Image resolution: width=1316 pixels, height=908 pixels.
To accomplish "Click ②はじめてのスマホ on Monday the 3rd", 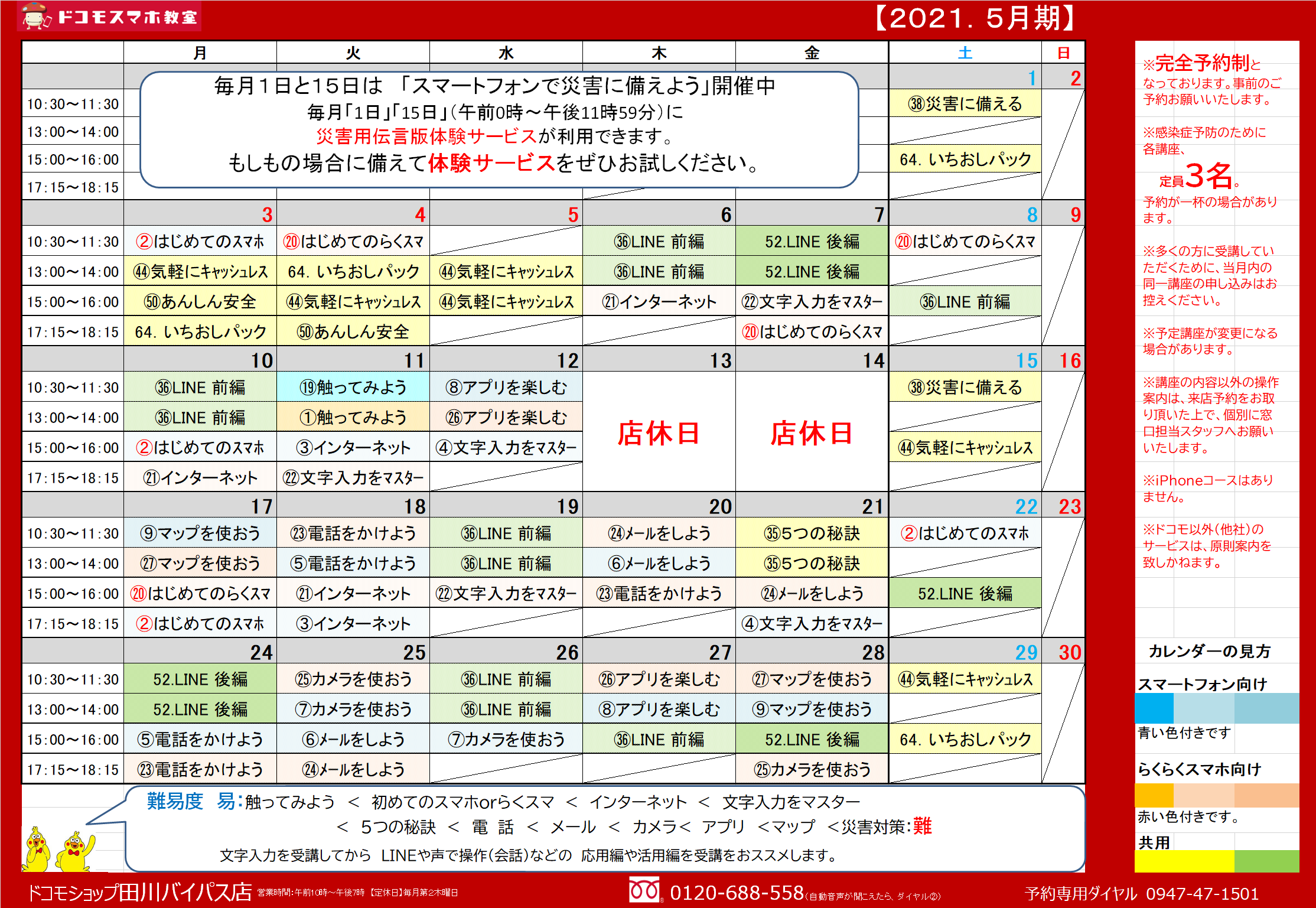I will [x=200, y=242].
